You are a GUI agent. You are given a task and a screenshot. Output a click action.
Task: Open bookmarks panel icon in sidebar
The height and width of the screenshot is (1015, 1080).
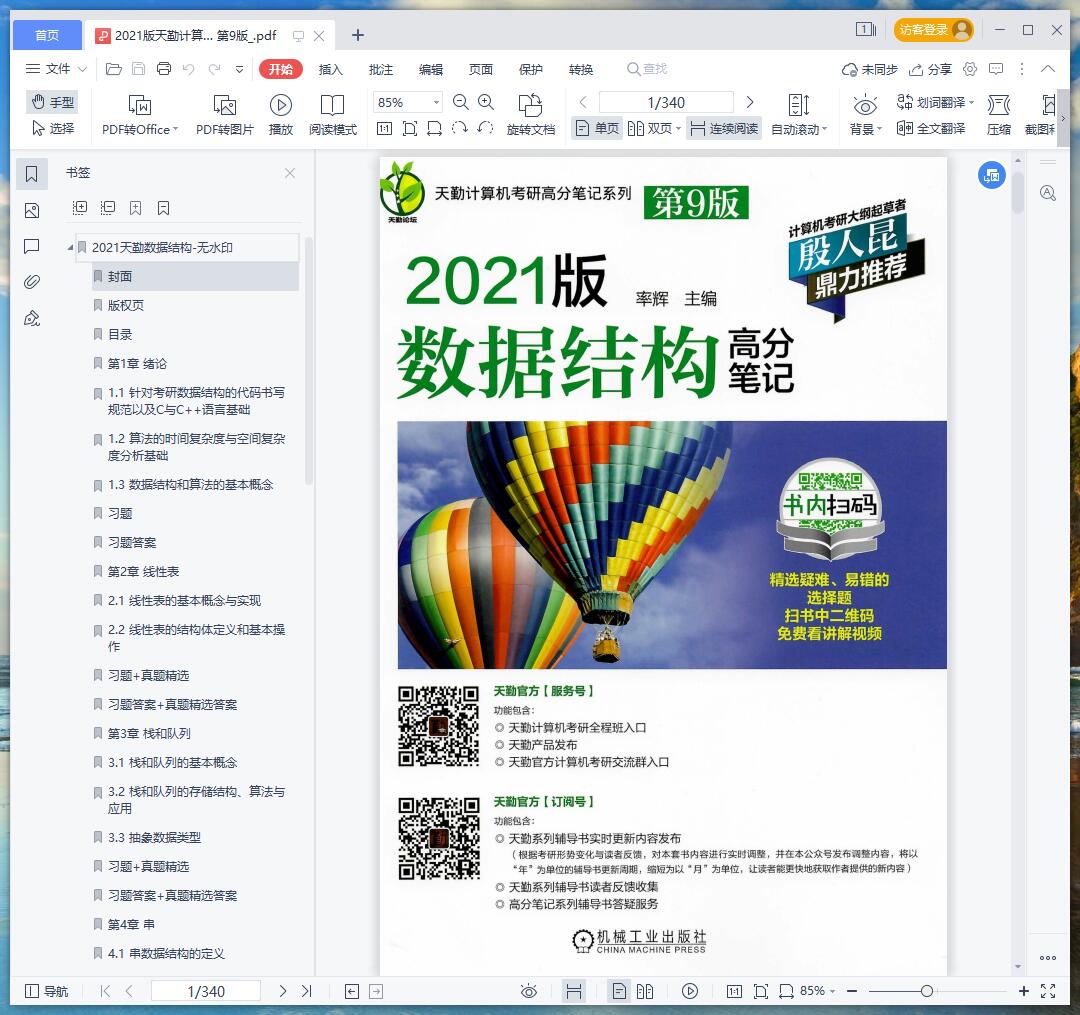pyautogui.click(x=32, y=174)
